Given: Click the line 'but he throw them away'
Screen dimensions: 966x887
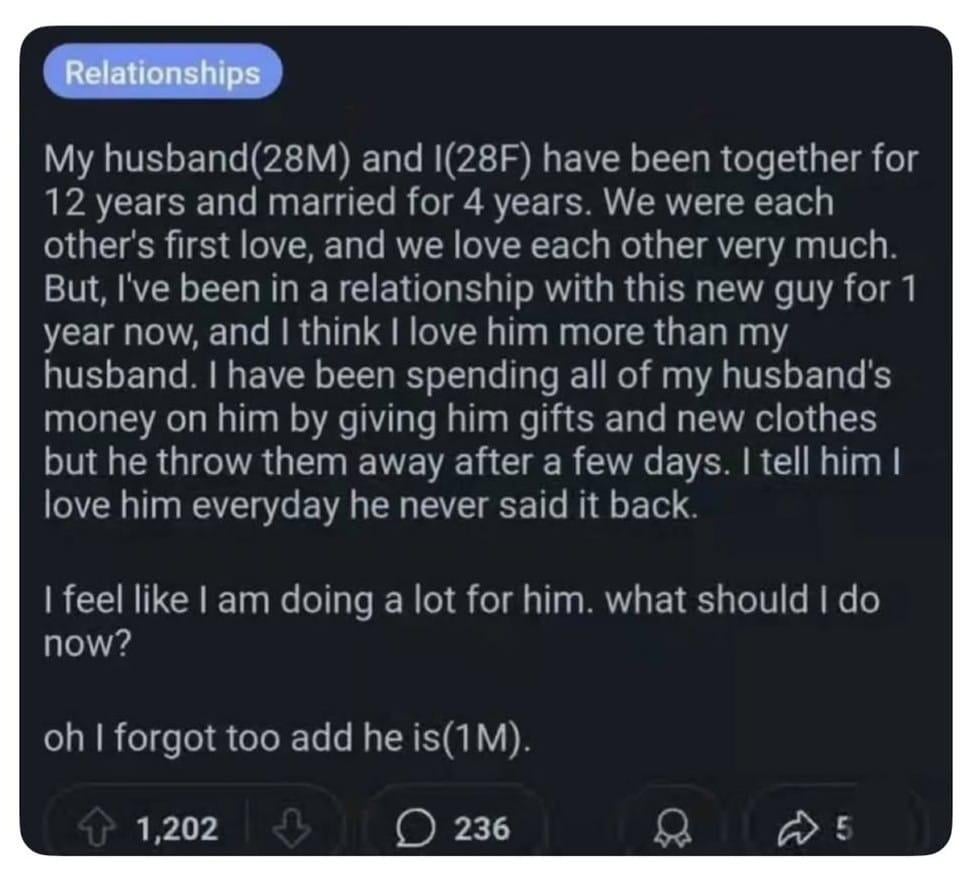Looking at the screenshot, I should [x=472, y=462].
